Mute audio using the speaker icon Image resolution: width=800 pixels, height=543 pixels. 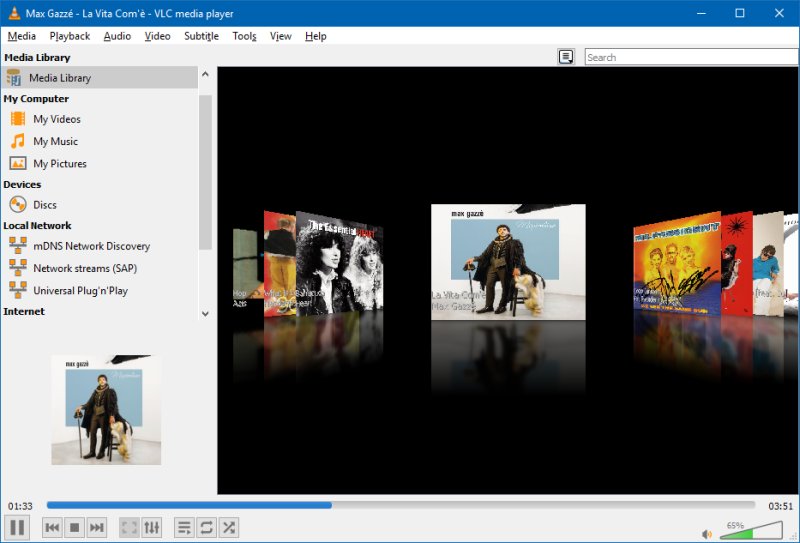point(707,534)
